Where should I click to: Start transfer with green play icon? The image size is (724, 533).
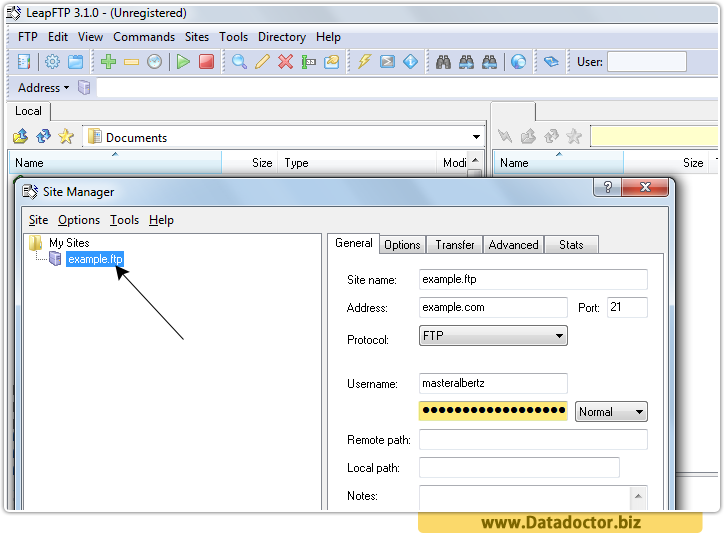pos(183,61)
